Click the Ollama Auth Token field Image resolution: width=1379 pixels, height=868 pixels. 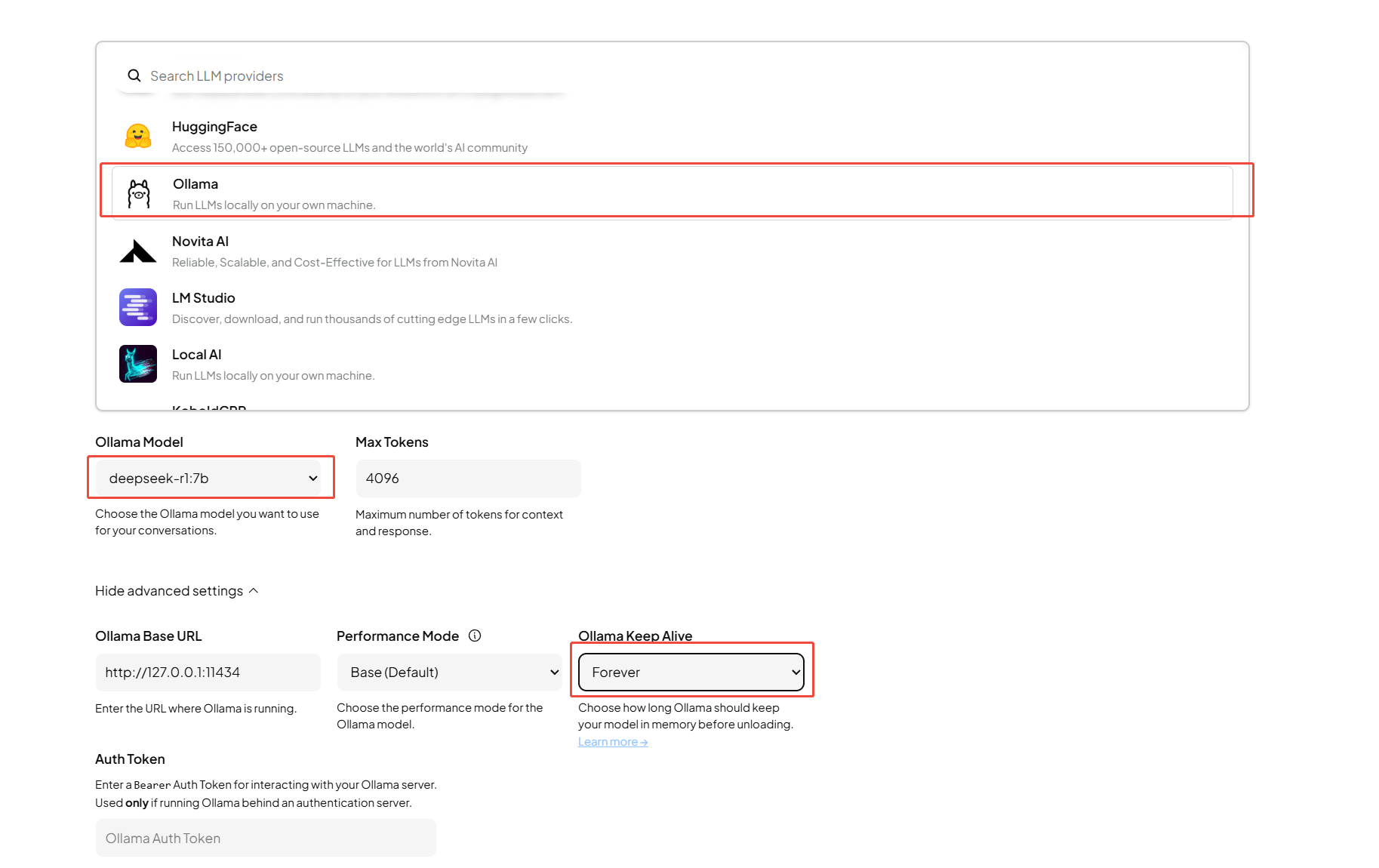point(266,838)
